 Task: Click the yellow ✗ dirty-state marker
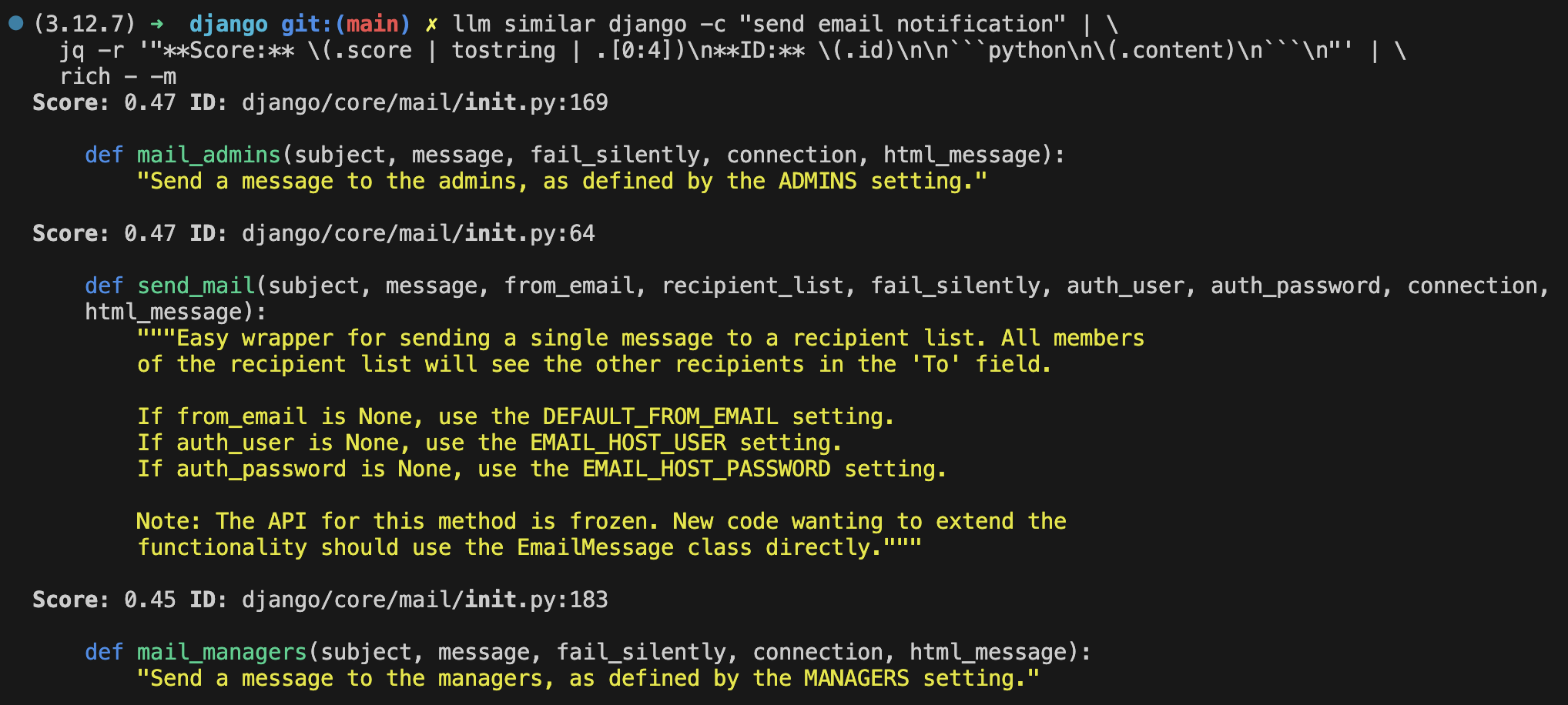432,25
